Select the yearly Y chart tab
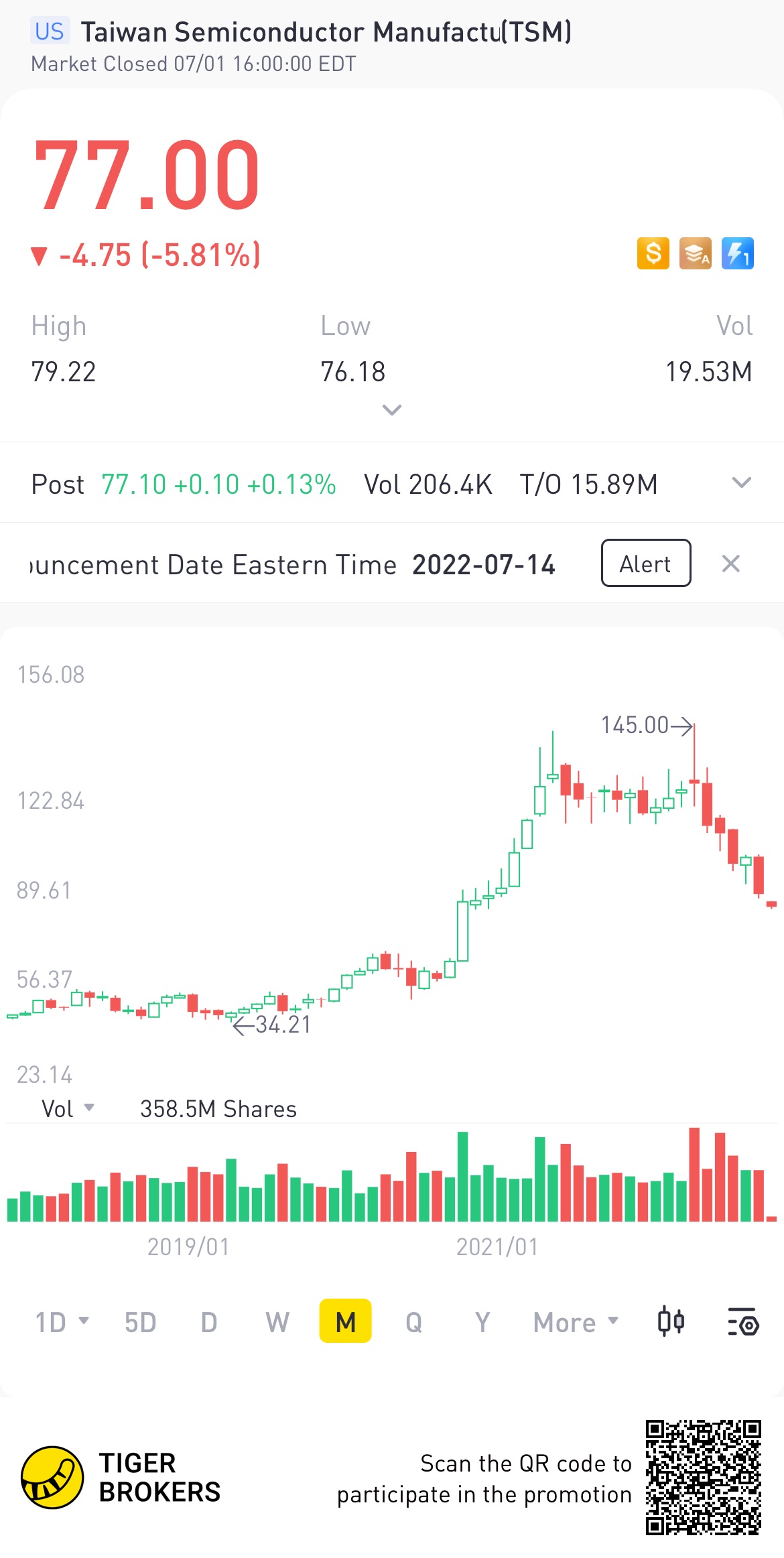The height and width of the screenshot is (1558, 784). coord(482,1322)
